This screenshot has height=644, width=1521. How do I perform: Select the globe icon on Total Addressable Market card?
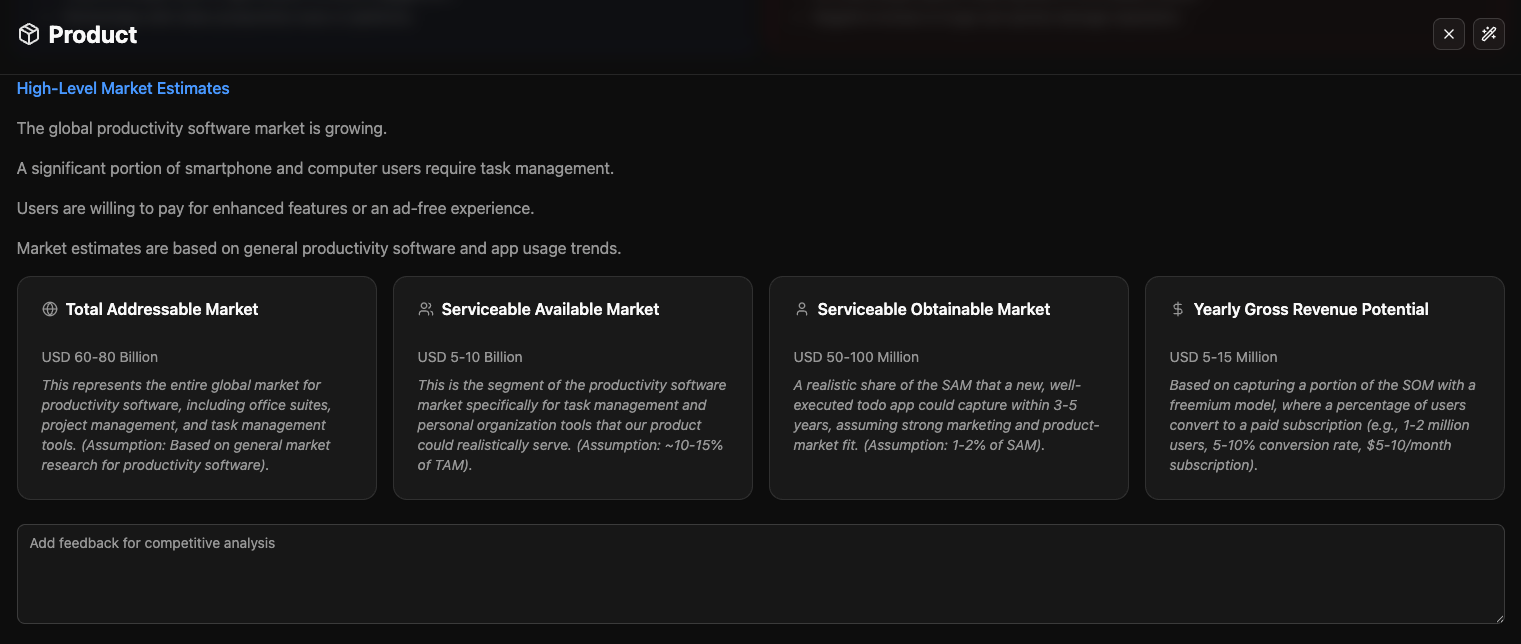click(49, 309)
